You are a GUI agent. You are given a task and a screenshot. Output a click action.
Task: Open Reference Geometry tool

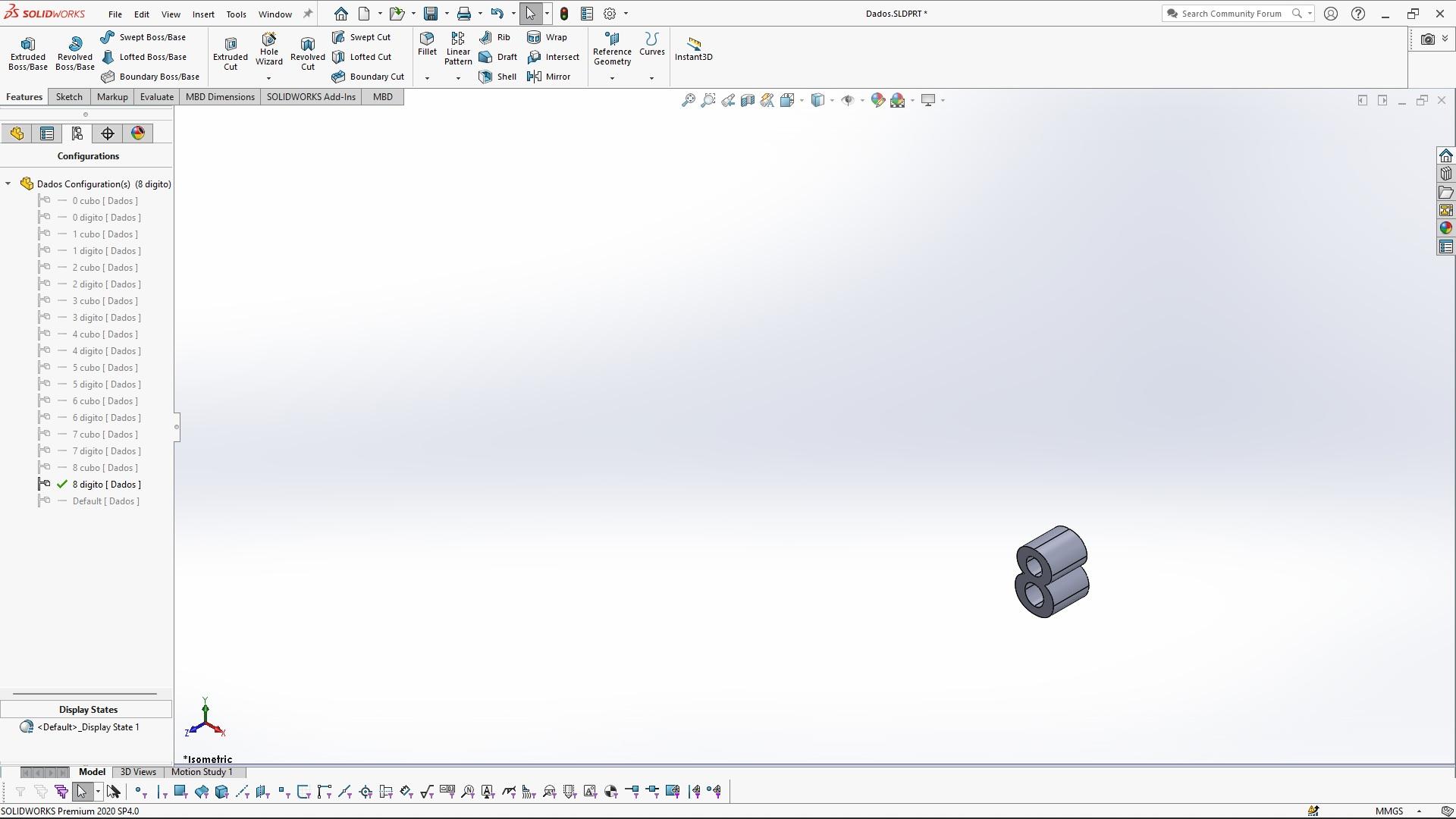612,49
